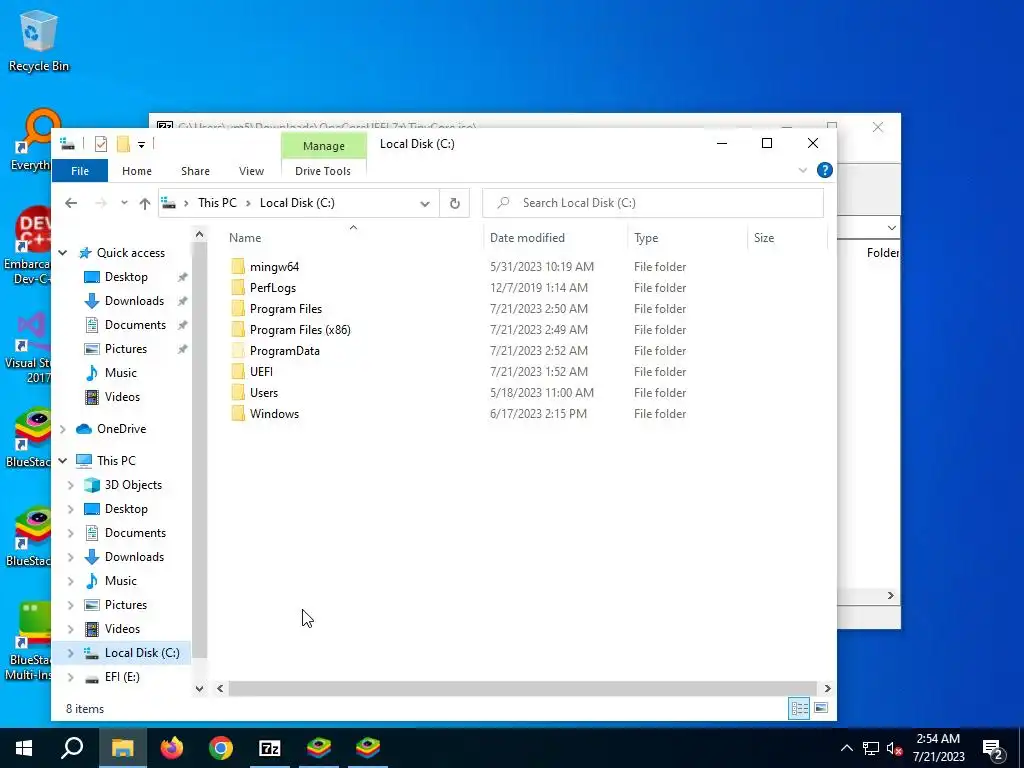Image resolution: width=1024 pixels, height=768 pixels.
Task: Select Downloads under Quick access
Action: tap(135, 301)
